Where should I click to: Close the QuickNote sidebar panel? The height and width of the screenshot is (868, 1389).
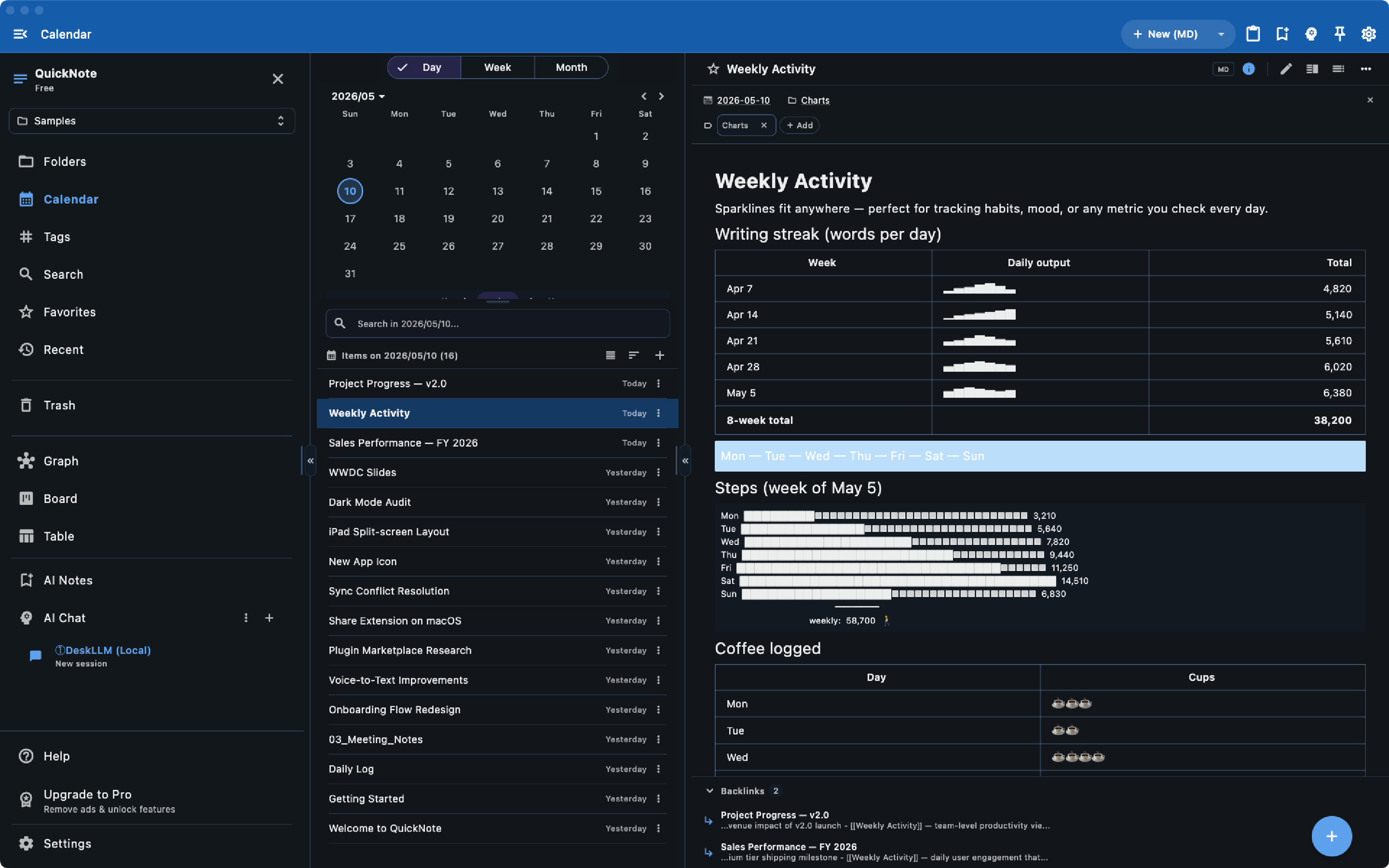[x=278, y=79]
